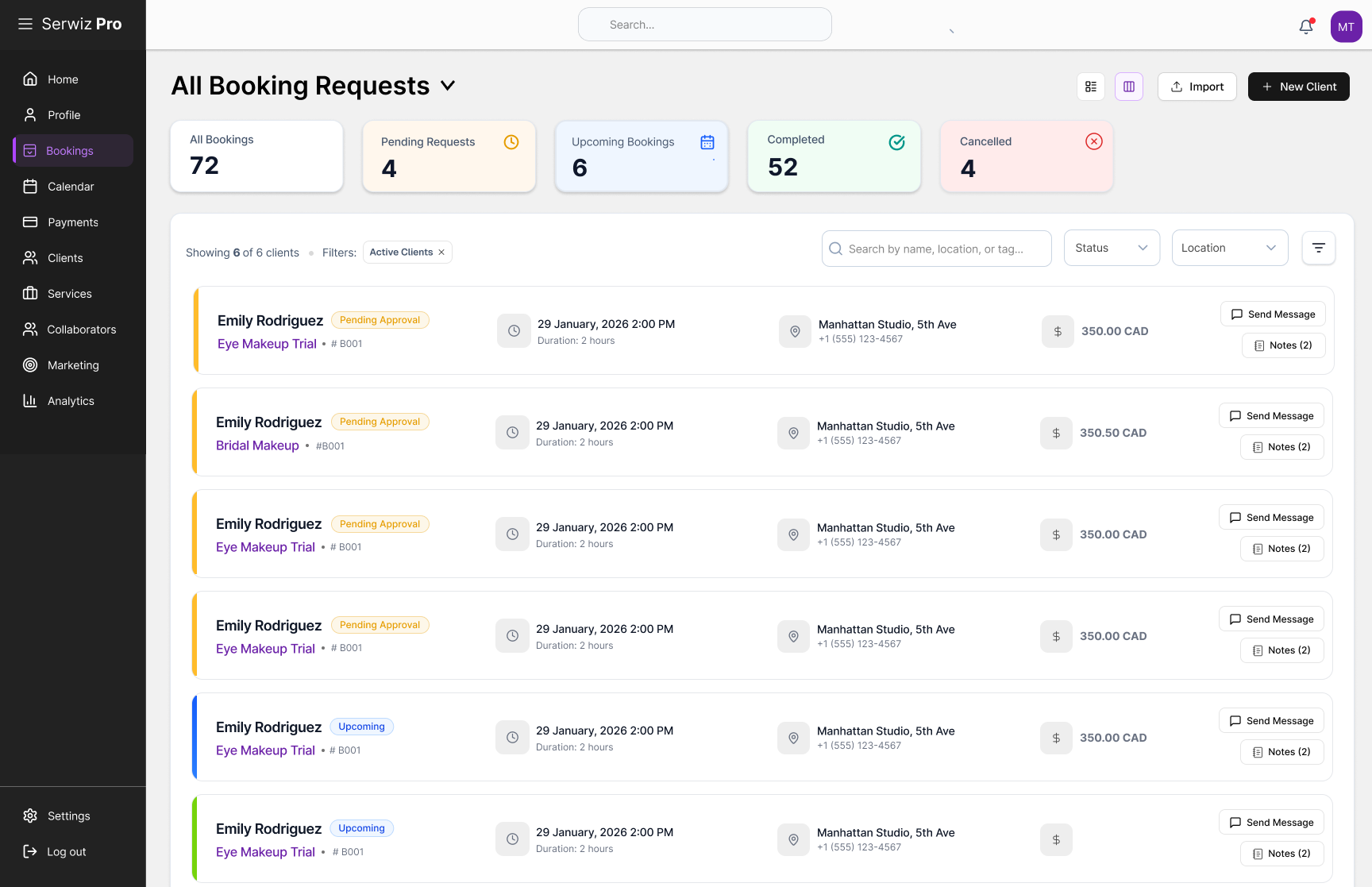Image resolution: width=1372 pixels, height=887 pixels.
Task: Click the calendar icon on Upcoming Bookings
Action: pos(707,142)
